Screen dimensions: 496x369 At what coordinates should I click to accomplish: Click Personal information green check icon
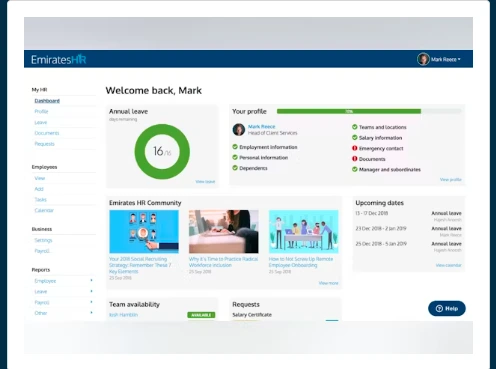[235, 157]
